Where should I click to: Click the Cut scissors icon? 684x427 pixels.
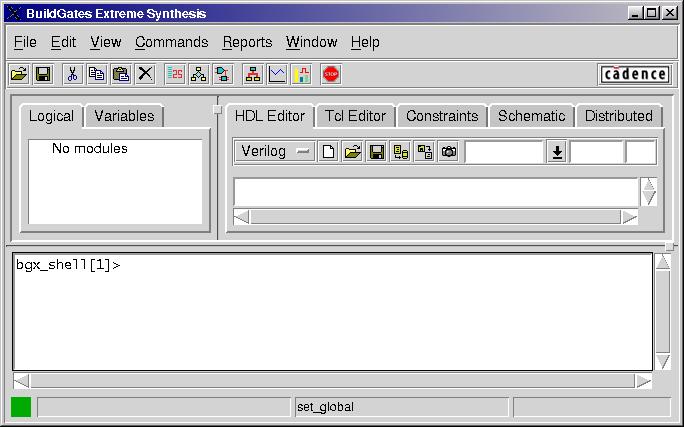[72, 75]
